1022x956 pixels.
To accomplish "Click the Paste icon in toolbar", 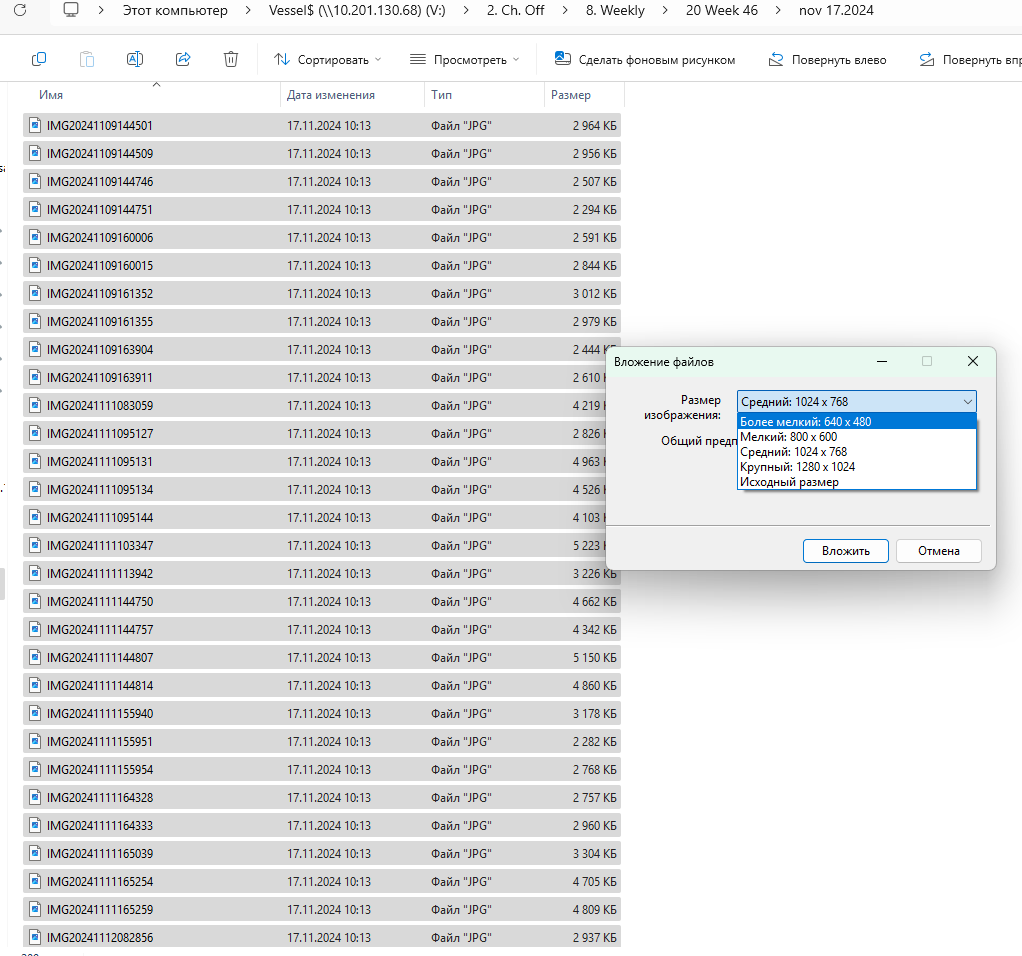I will pos(87,59).
